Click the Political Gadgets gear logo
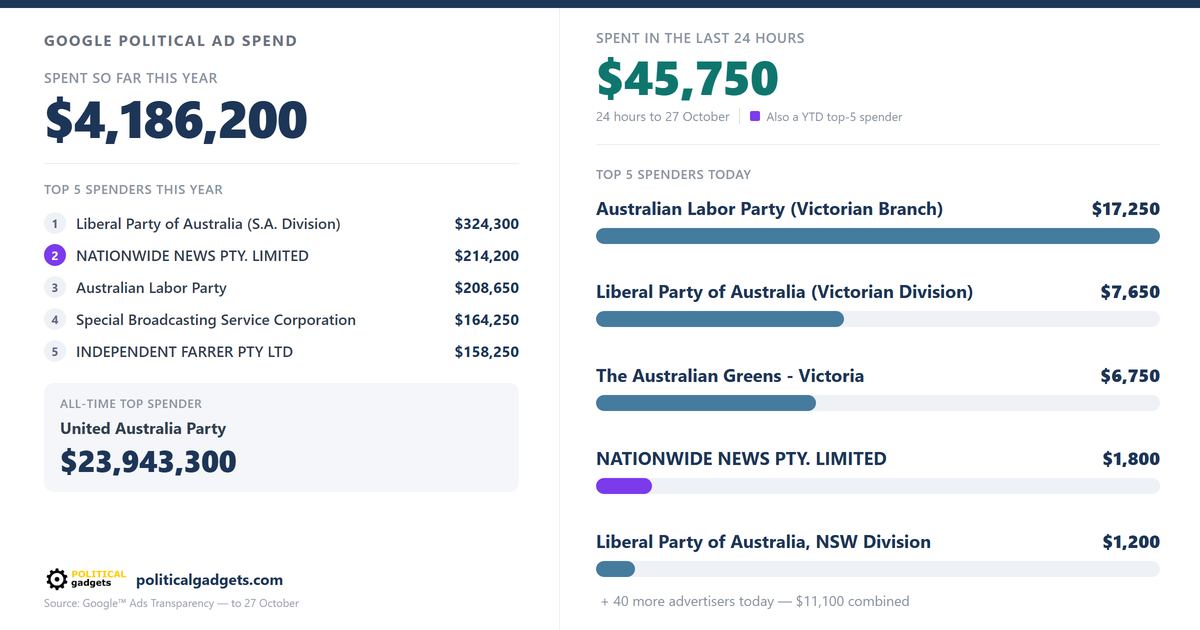Screen dimensions: 1200x630 pos(87,579)
